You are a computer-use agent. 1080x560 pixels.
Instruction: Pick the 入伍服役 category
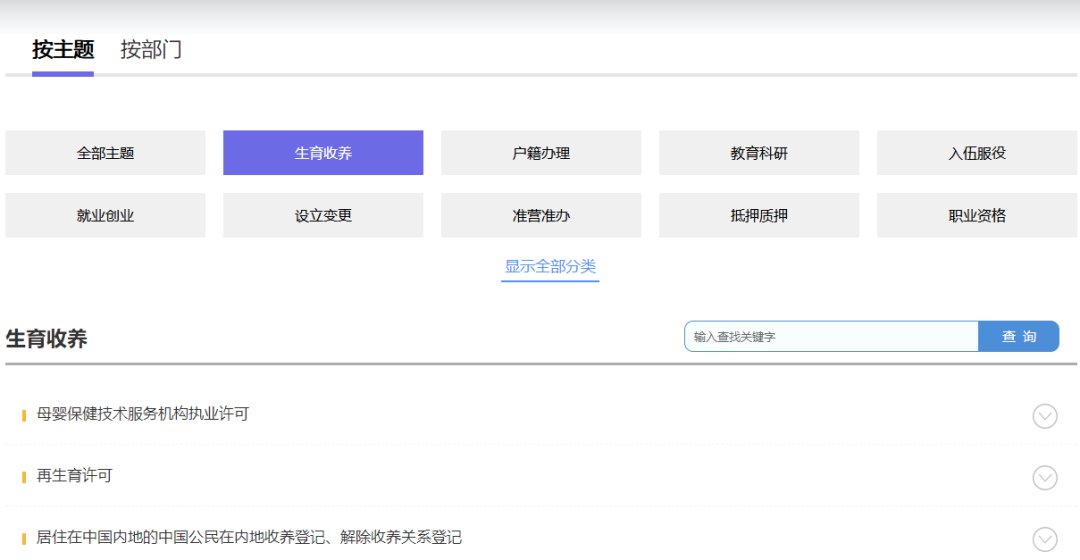tap(977, 153)
